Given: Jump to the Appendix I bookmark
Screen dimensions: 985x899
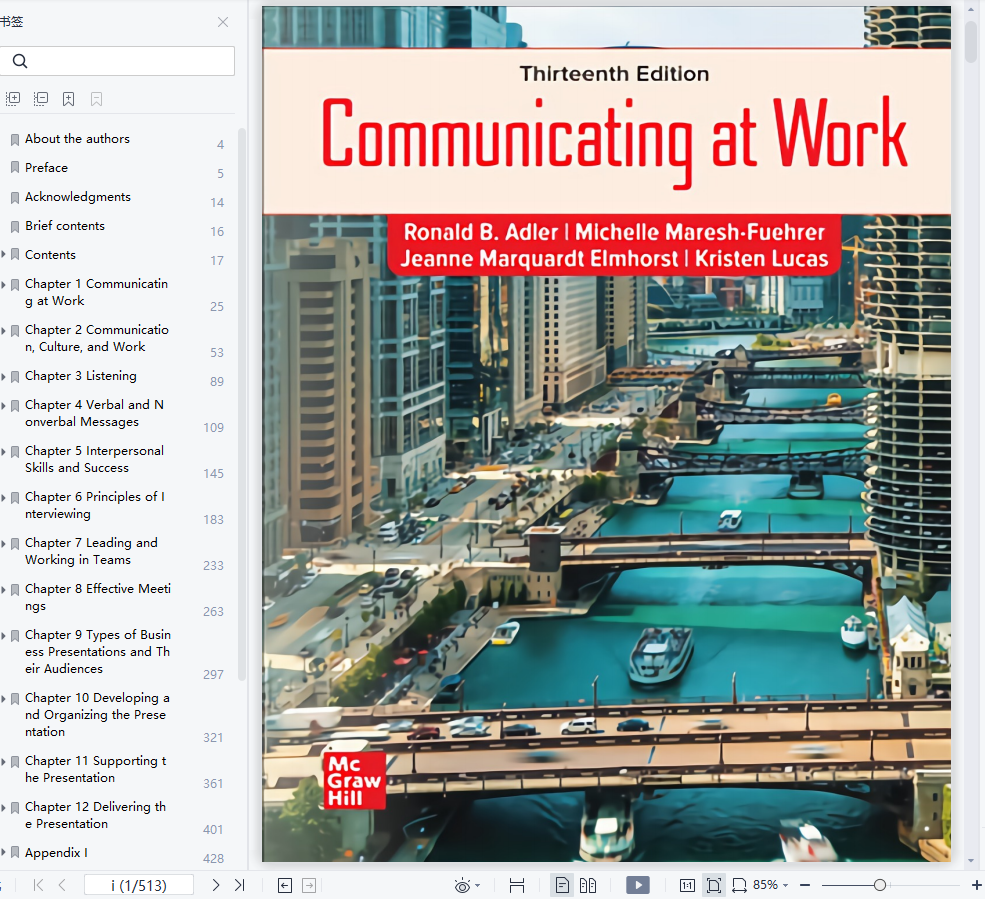Looking at the screenshot, I should [x=56, y=853].
